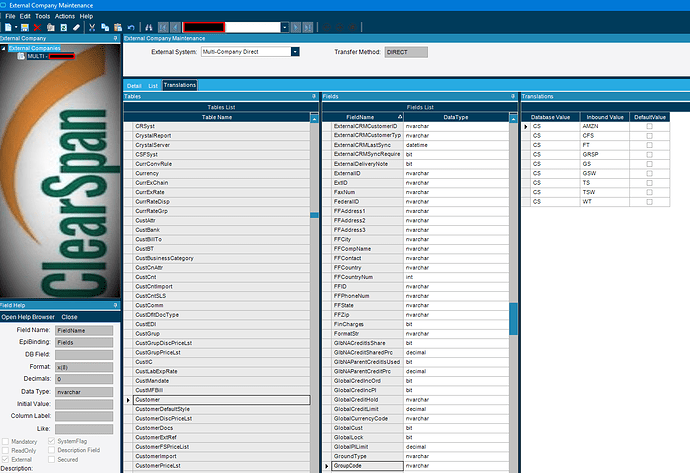Open the Help menu
690x473 pixels.
(x=86, y=16)
